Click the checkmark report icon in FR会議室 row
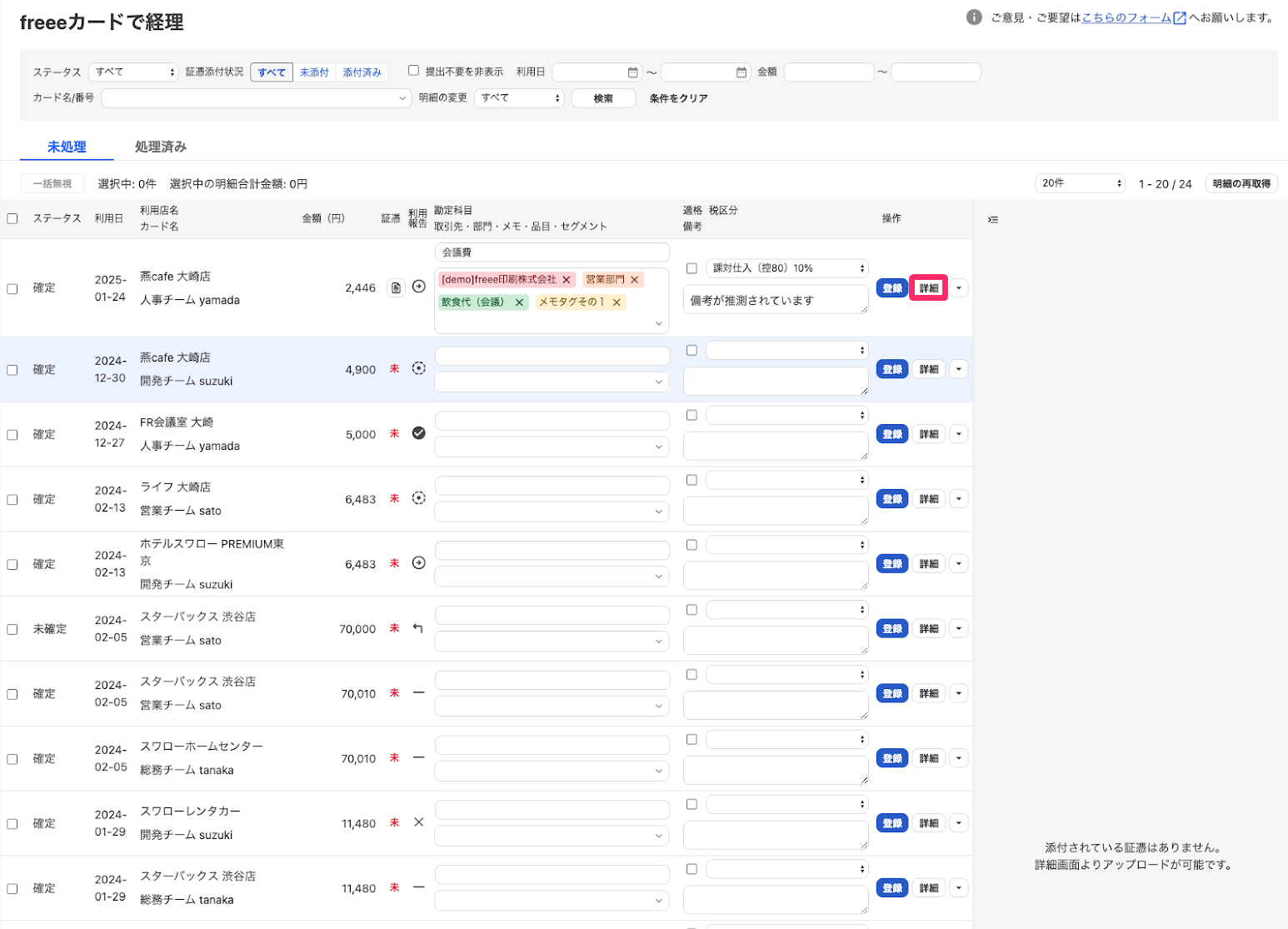 [419, 433]
